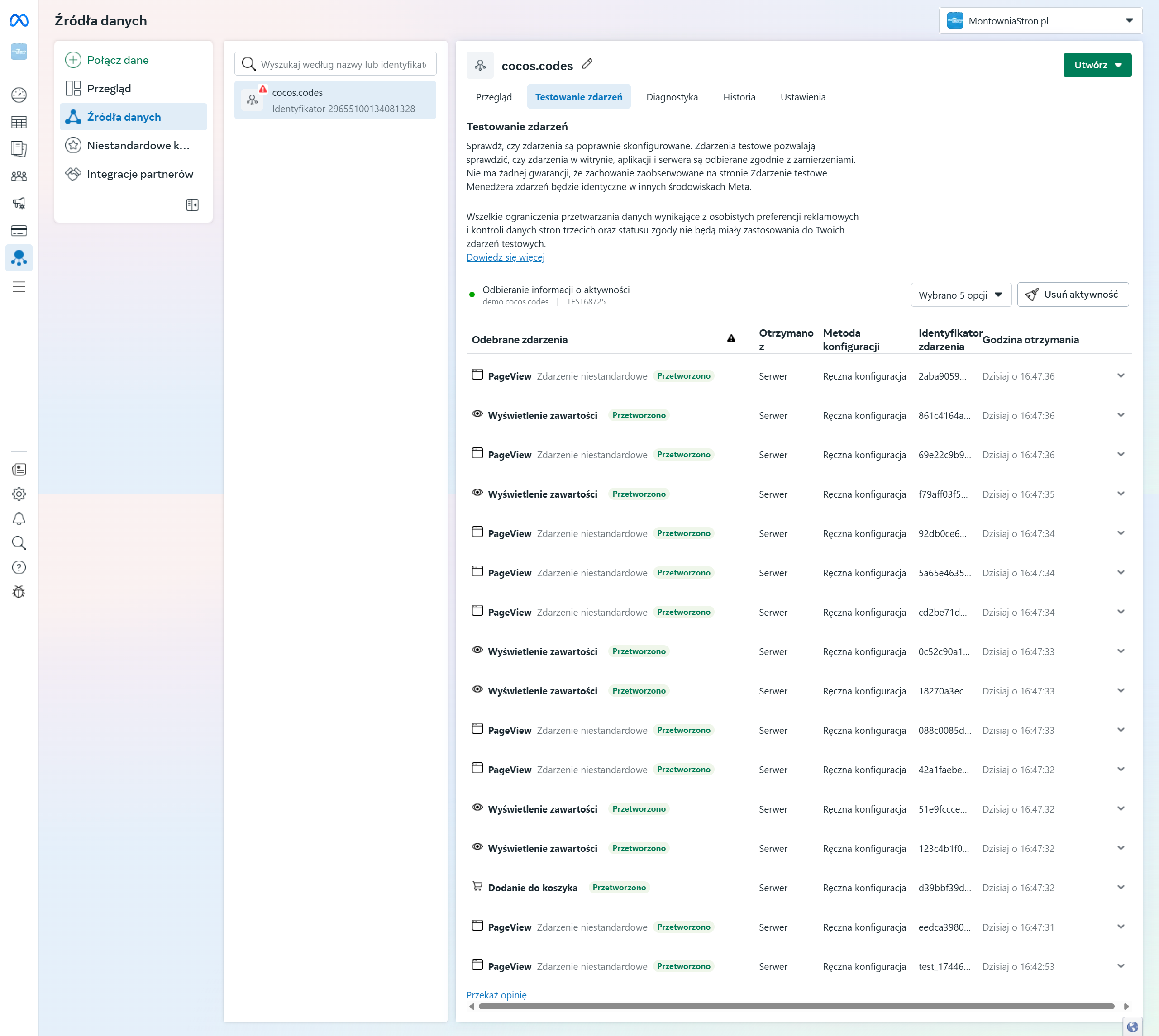Open the Wybrano 5 opcji dropdown
This screenshot has height=1036, width=1159.
(960, 295)
